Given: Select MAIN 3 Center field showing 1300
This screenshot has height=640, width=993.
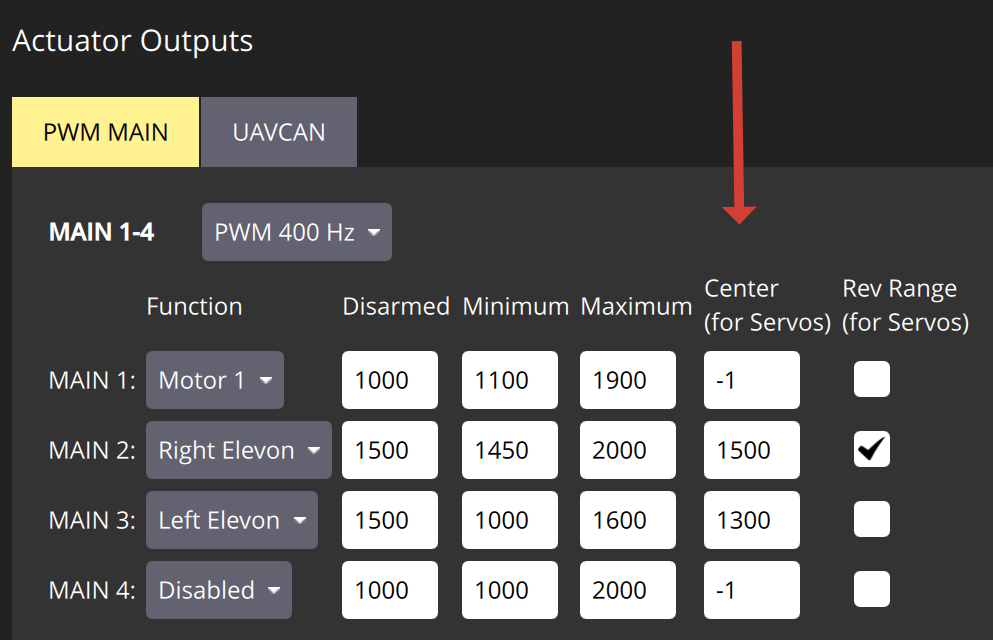Looking at the screenshot, I should tap(751, 520).
